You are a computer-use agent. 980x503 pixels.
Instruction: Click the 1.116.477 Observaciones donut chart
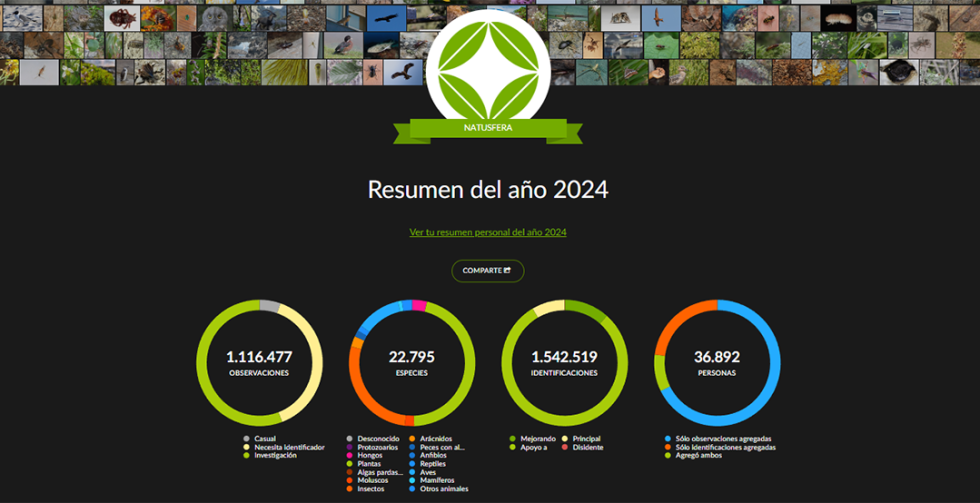[x=259, y=361]
